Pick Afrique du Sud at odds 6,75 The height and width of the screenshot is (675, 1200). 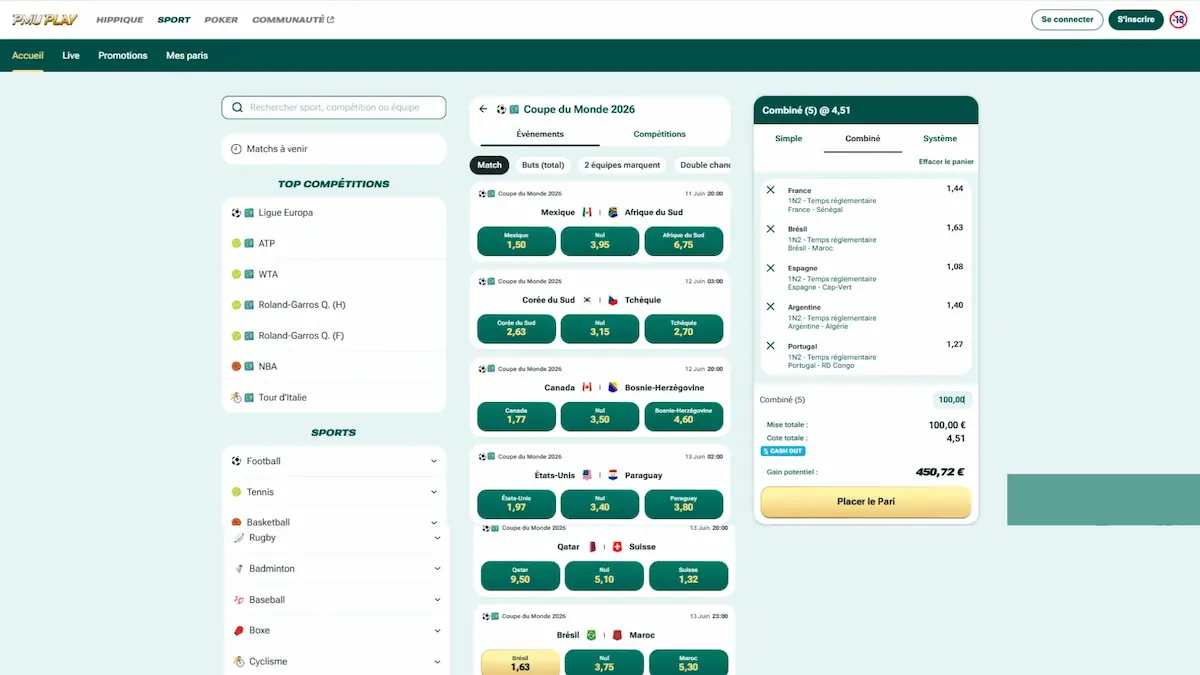click(684, 241)
